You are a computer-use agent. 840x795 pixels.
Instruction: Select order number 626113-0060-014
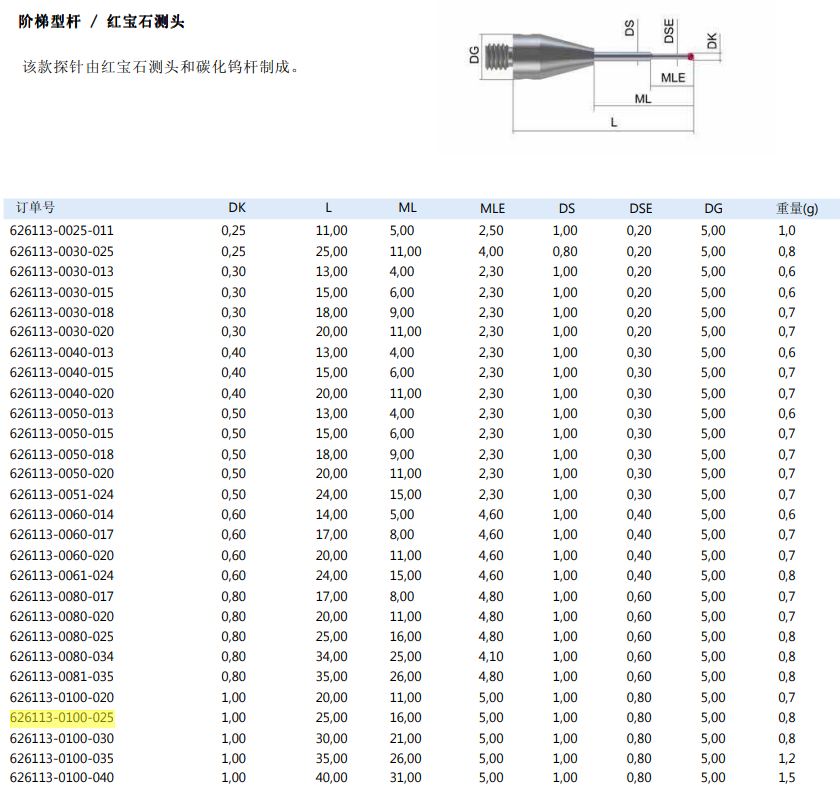coord(62,515)
